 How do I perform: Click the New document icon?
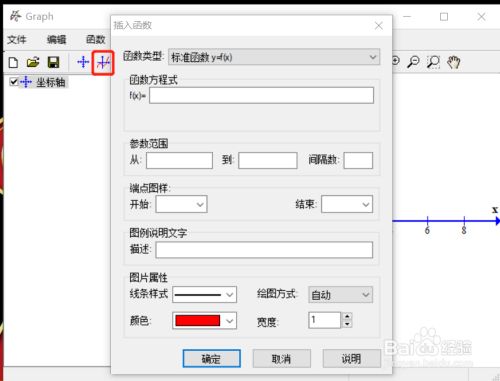tap(13, 62)
